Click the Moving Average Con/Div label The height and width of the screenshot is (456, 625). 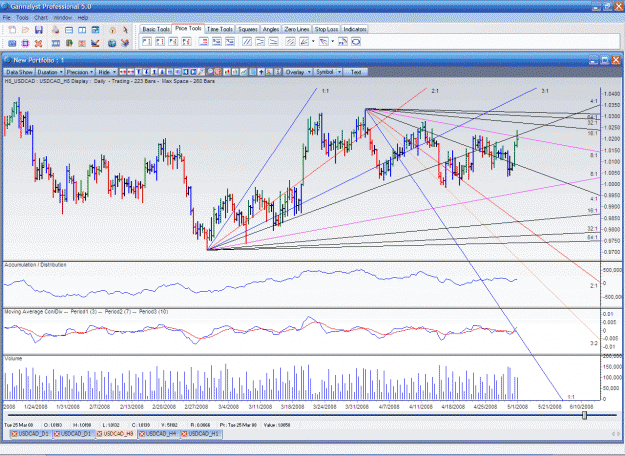pos(34,312)
